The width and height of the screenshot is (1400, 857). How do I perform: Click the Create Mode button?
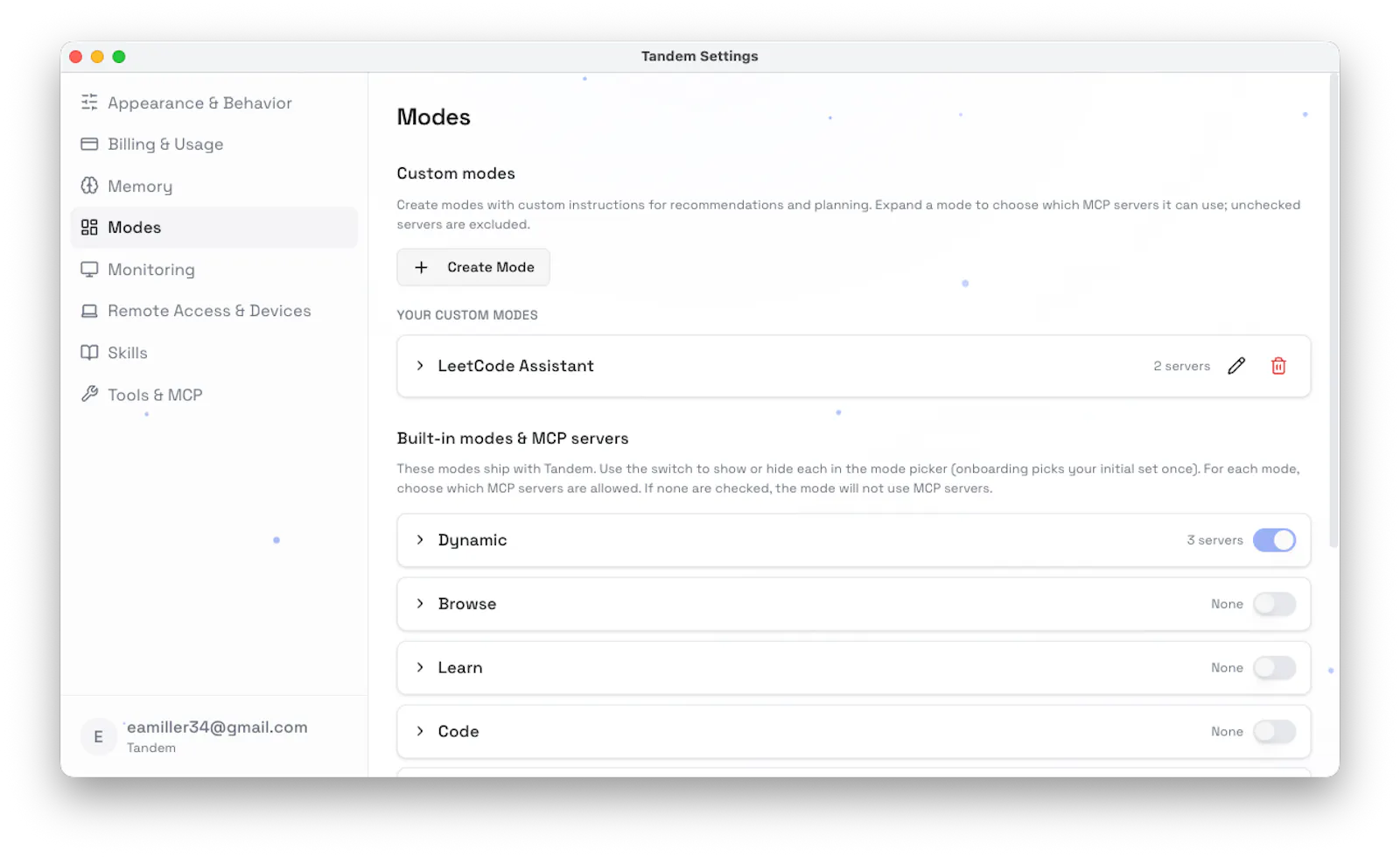point(473,267)
